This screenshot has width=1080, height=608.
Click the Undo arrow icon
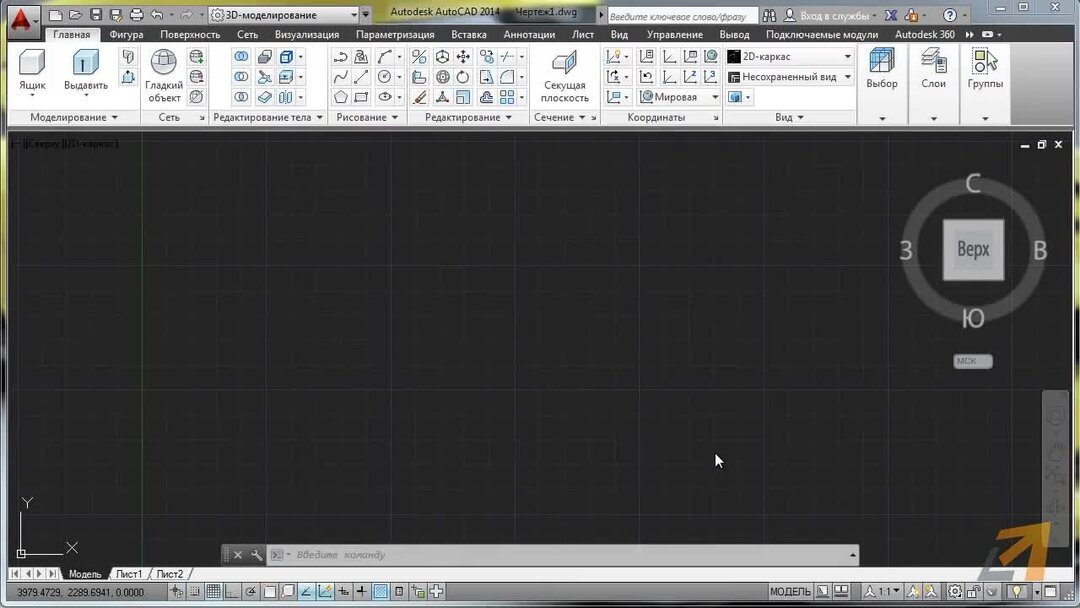pos(157,14)
